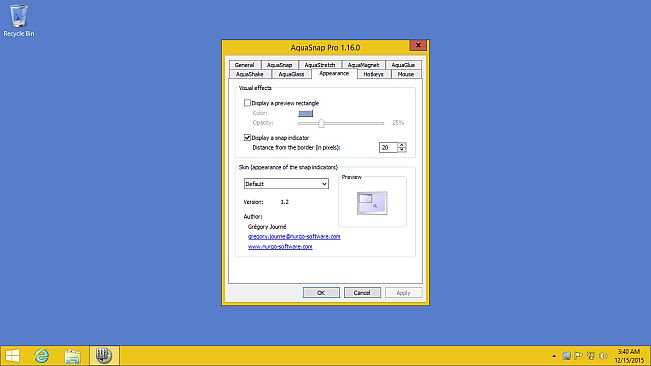
Task: Open the Recycle Bin desktop icon
Action: coord(19,21)
